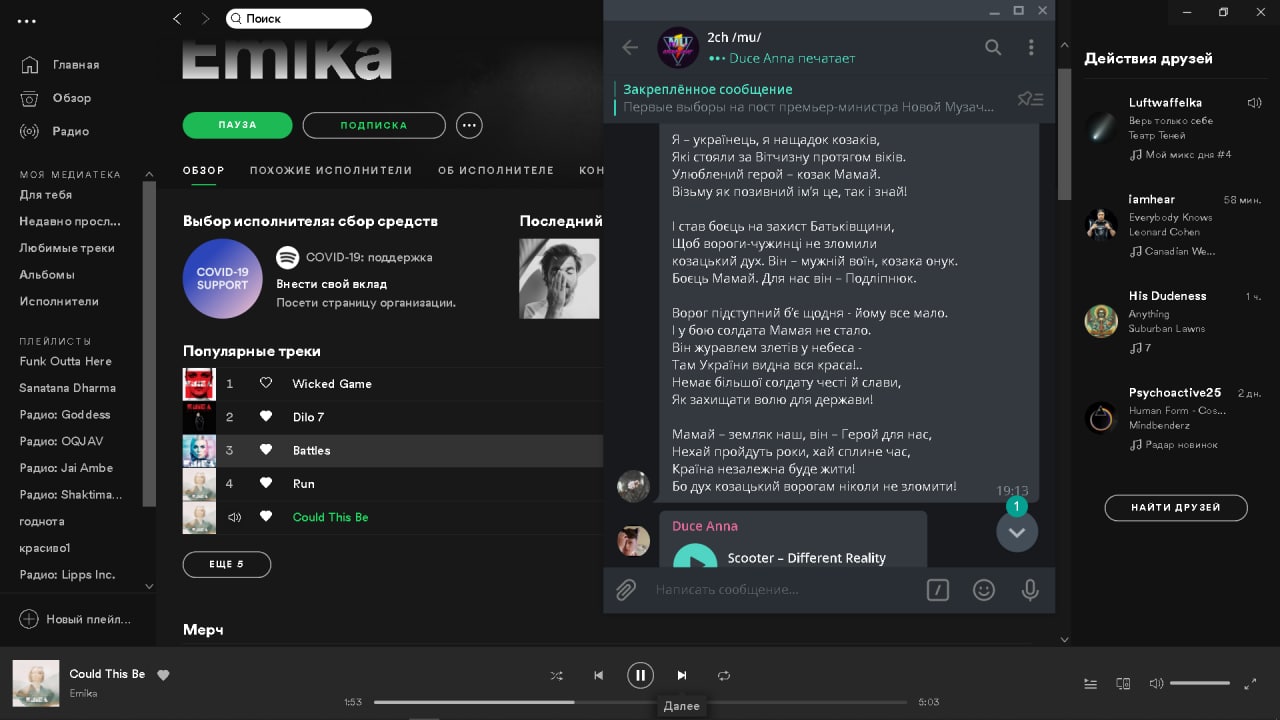This screenshot has width=1280, height=720.
Task: Open connect to device menu
Action: 1123,684
